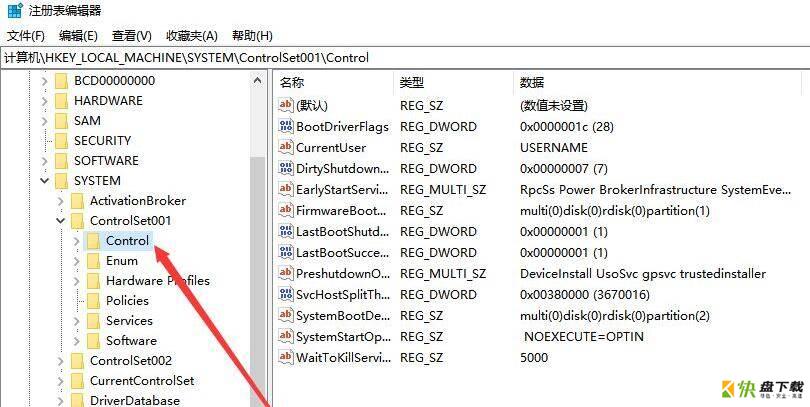Select the BCD00000000 folder icon
Viewport: 810px width, 407px height.
61,81
